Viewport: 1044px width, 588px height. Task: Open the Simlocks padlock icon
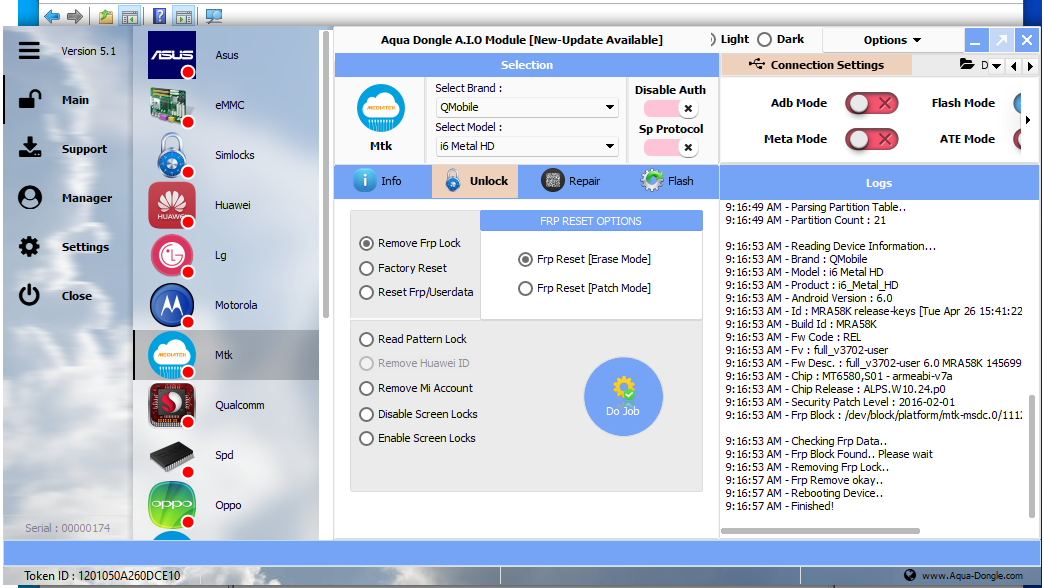[172, 155]
